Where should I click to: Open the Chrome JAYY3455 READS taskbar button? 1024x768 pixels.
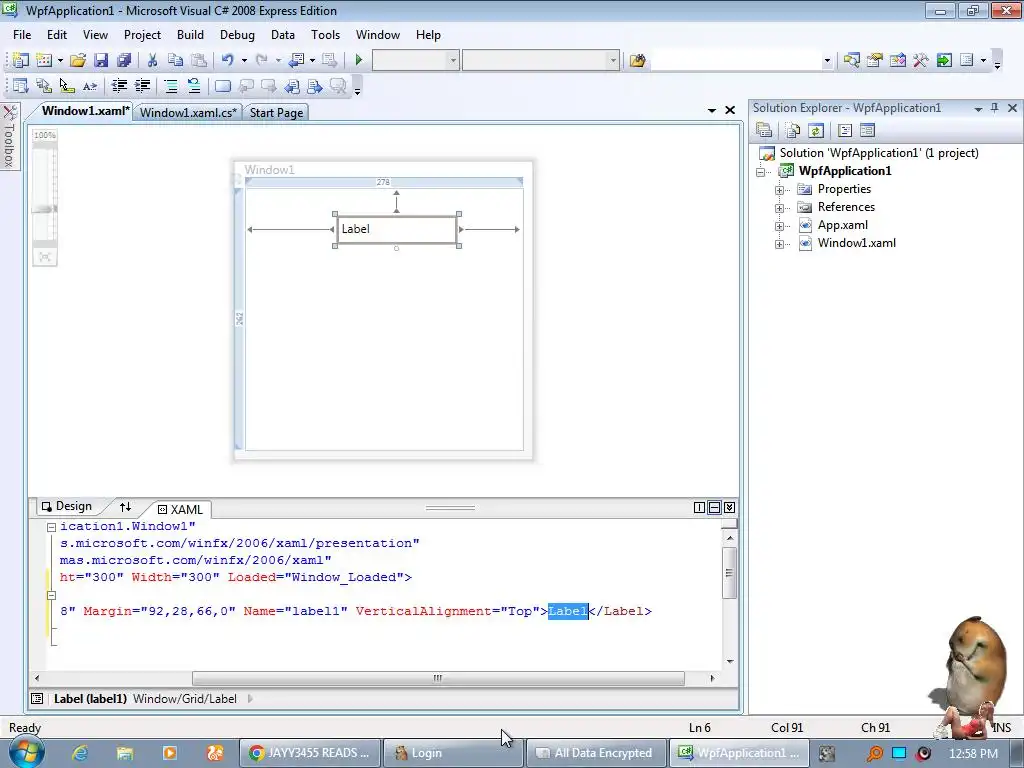tap(308, 753)
